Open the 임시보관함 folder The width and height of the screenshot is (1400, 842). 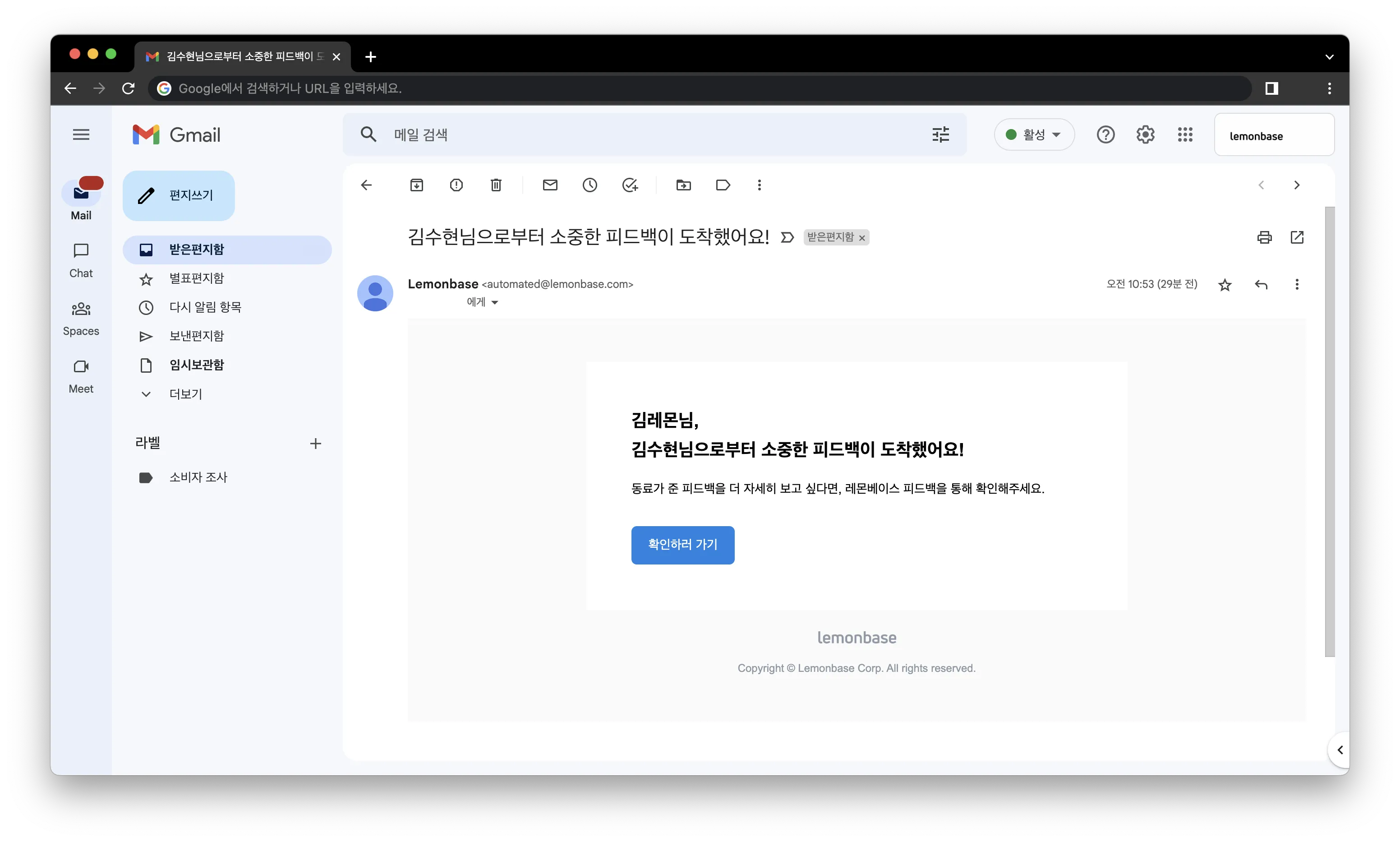pyautogui.click(x=227, y=365)
